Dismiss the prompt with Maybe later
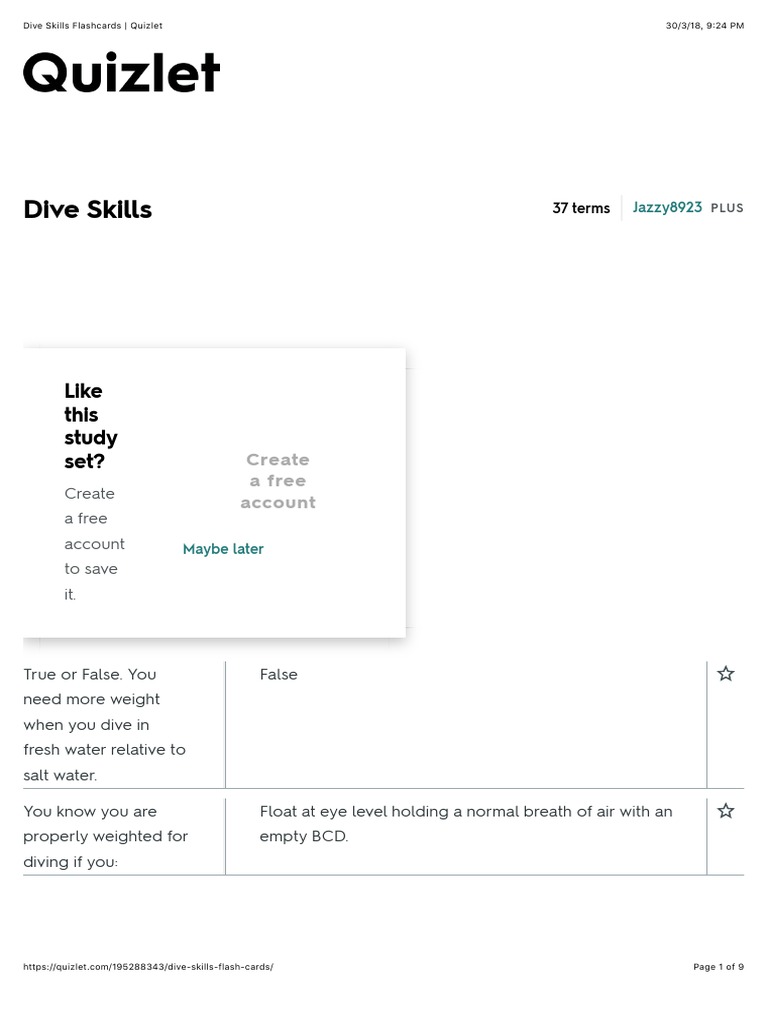Screen dimensions: 768x1024 (x=223, y=549)
